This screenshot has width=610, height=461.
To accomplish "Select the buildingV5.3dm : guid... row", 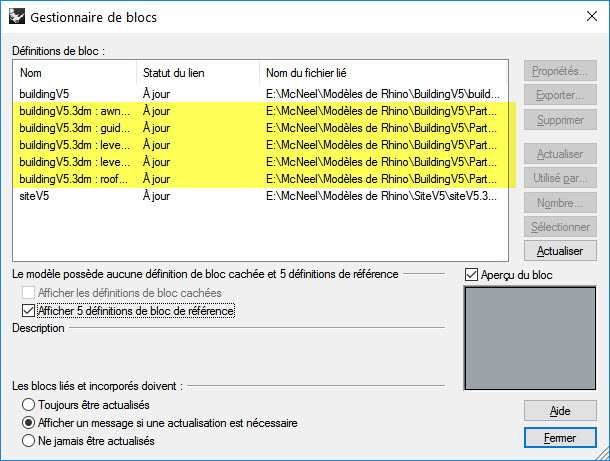I will (x=261, y=128).
